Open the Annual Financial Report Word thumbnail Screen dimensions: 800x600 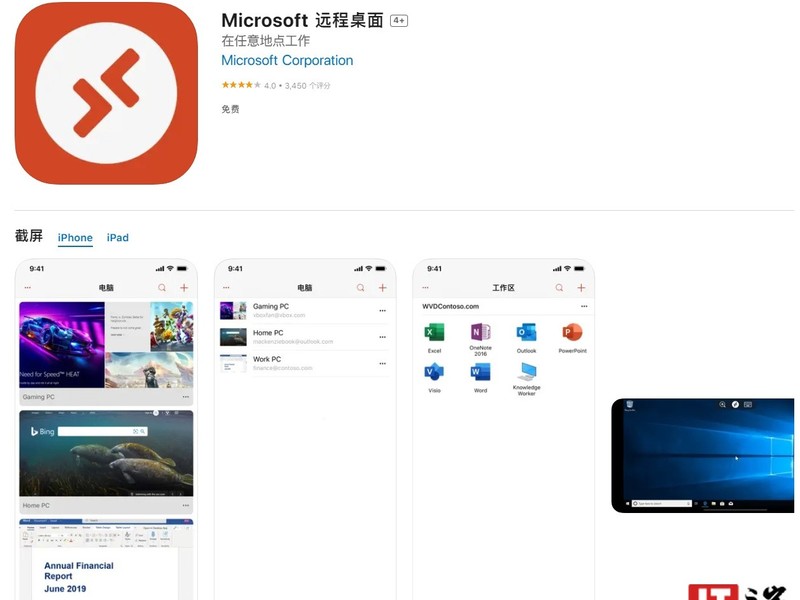coord(106,559)
